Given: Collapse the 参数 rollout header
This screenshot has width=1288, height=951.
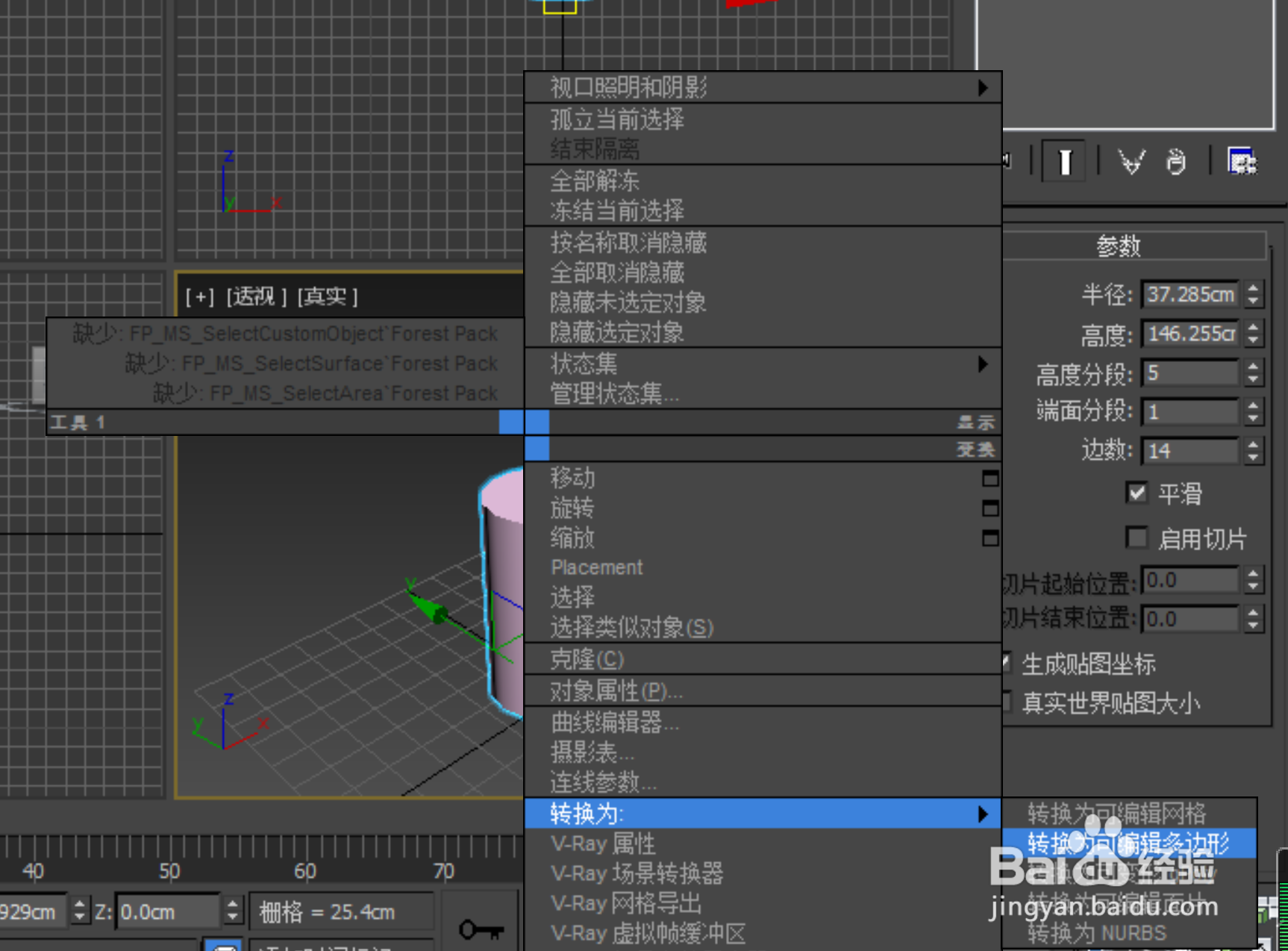Looking at the screenshot, I should coord(1117,245).
